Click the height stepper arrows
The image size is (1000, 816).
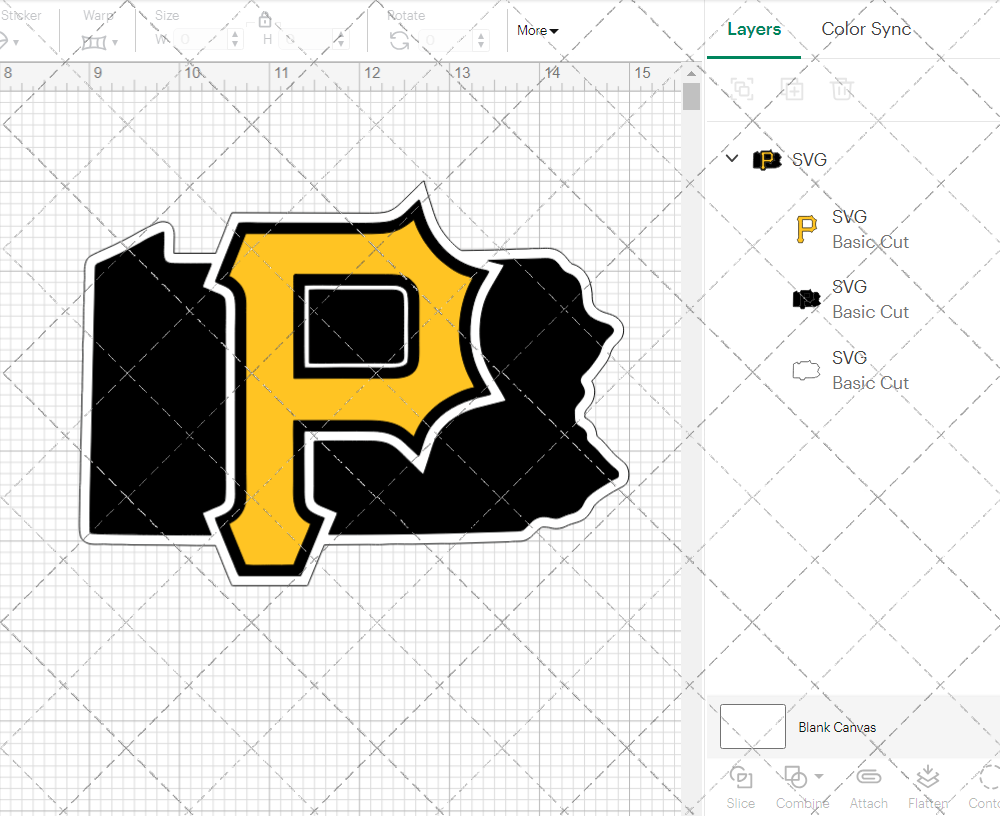coord(341,40)
